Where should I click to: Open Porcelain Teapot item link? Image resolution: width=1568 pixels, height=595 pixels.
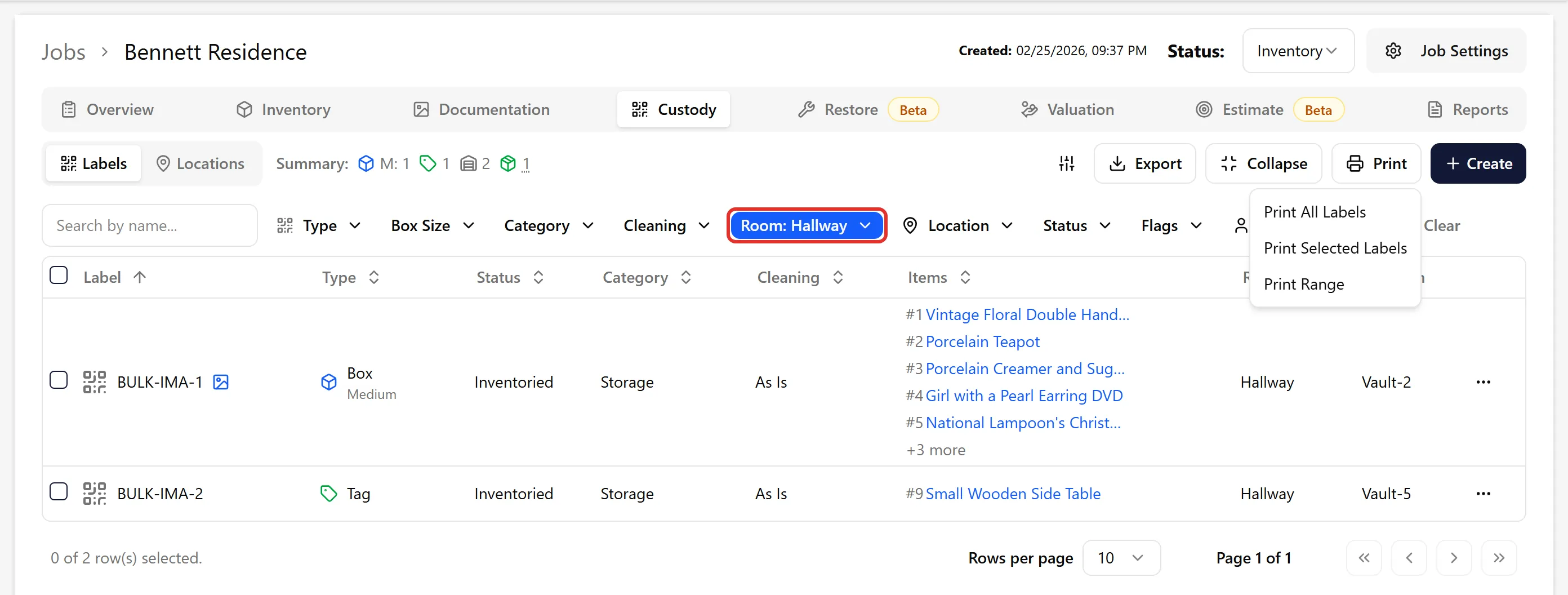[x=982, y=341]
